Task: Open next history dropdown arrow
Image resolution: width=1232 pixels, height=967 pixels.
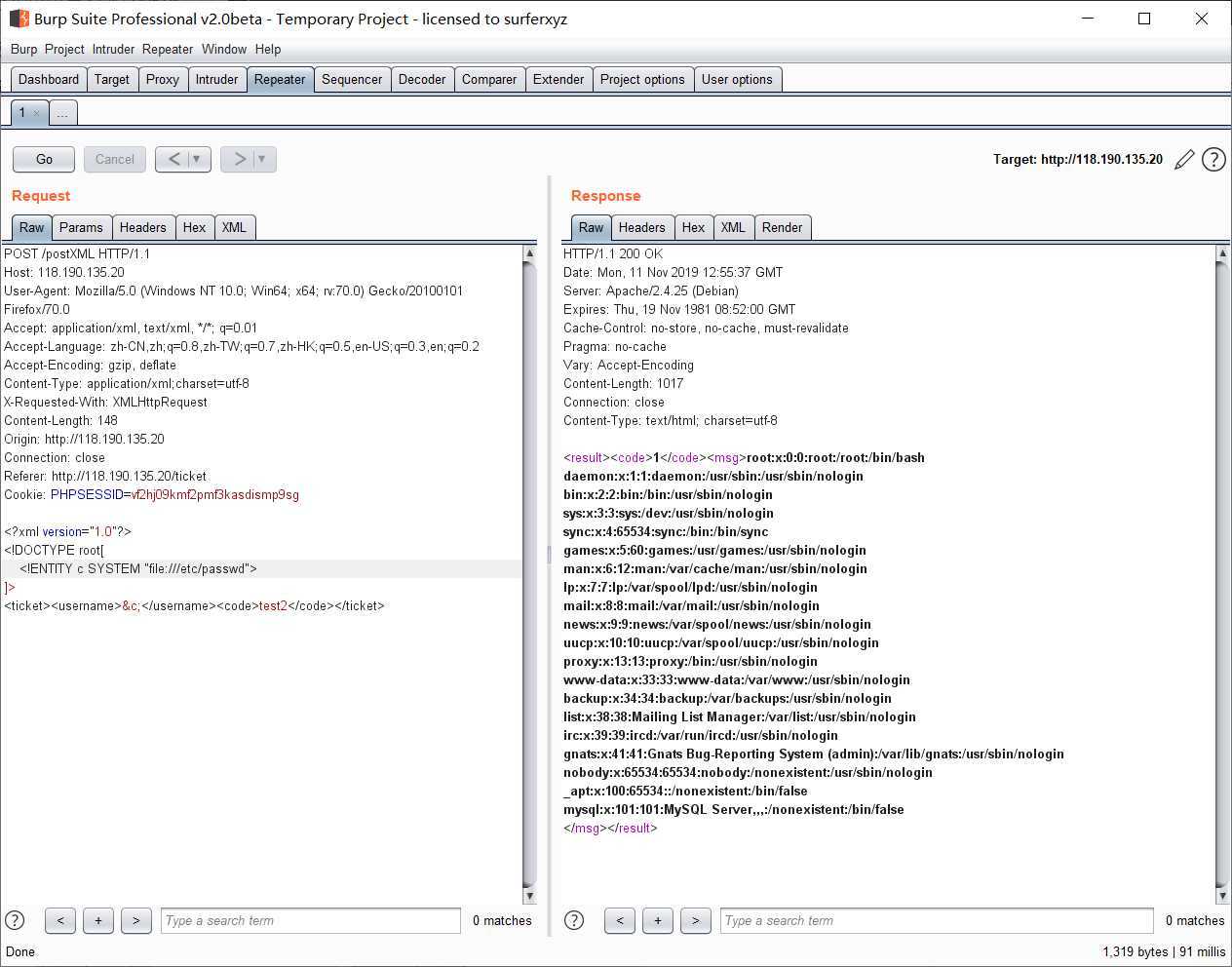Action: (x=262, y=159)
